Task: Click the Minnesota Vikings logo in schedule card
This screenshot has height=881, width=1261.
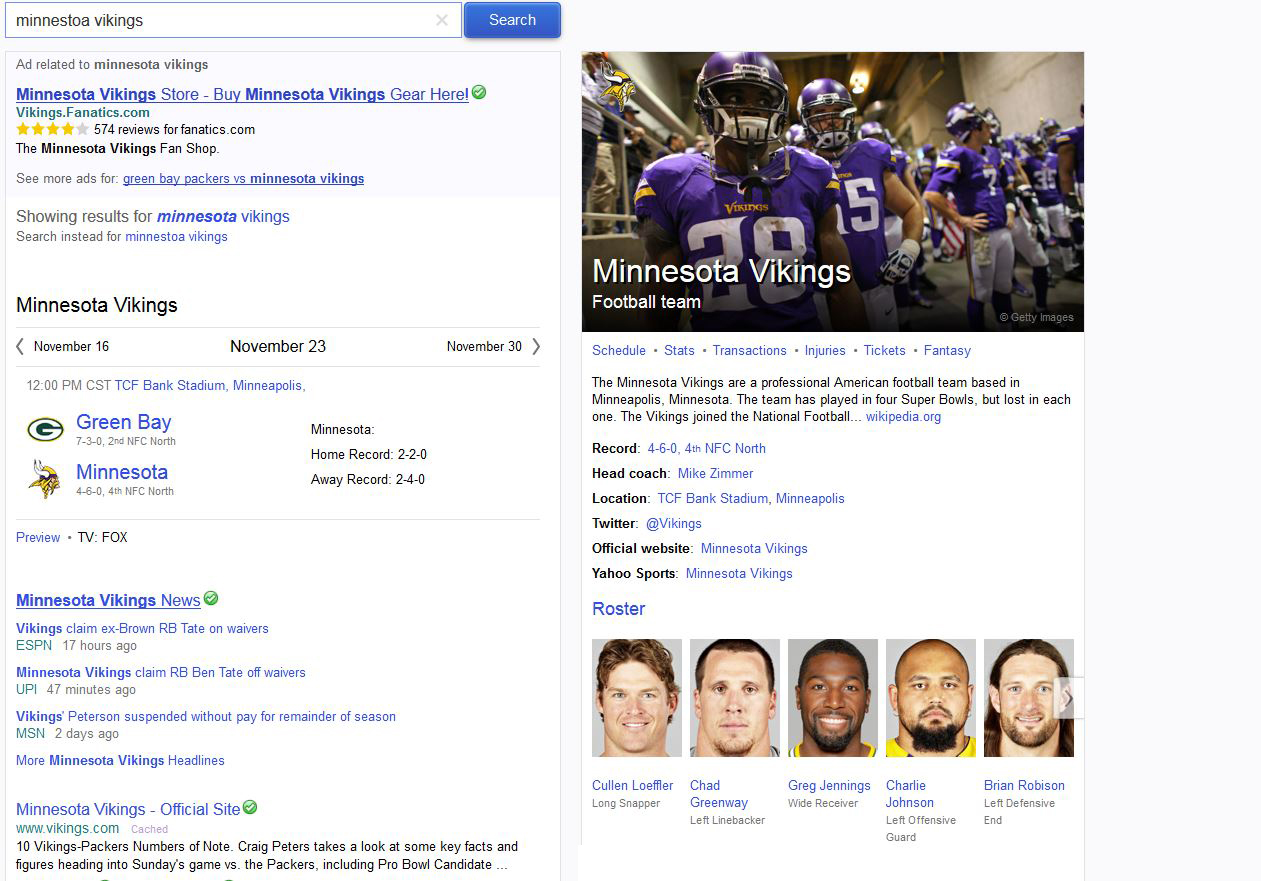Action: 44,479
